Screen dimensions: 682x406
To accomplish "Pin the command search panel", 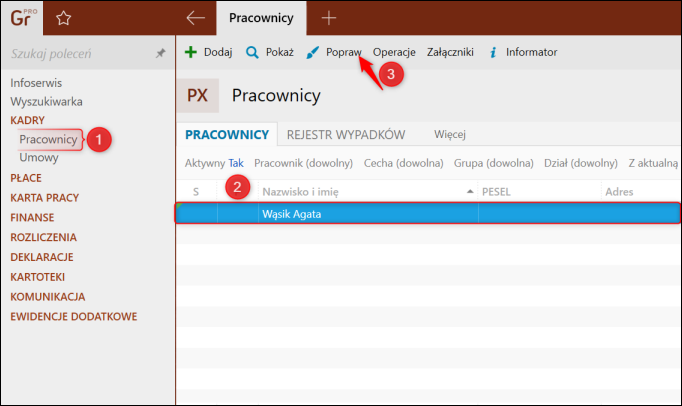I will click(161, 54).
